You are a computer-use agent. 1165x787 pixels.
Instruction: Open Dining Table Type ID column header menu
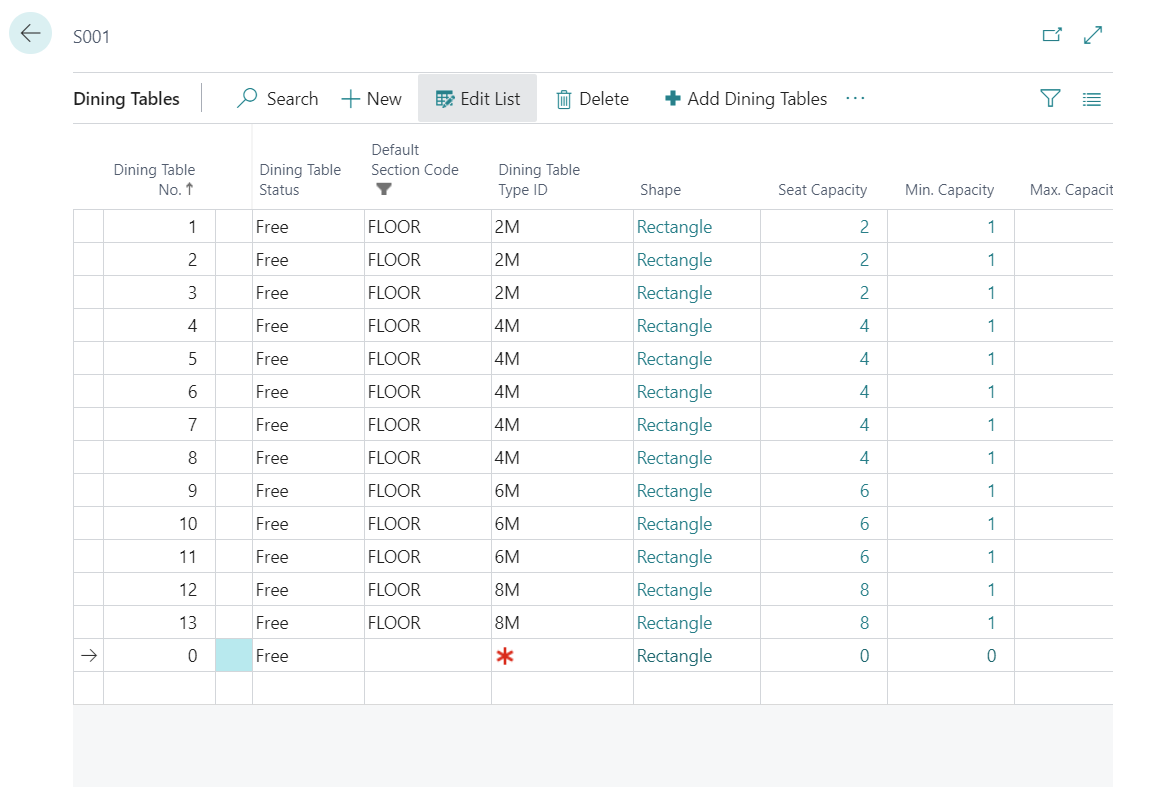pos(539,179)
